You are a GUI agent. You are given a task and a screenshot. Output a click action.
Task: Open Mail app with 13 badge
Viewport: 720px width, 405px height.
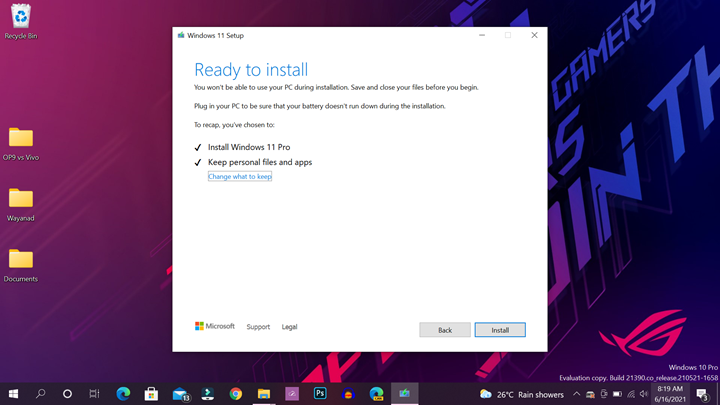[x=180, y=394]
